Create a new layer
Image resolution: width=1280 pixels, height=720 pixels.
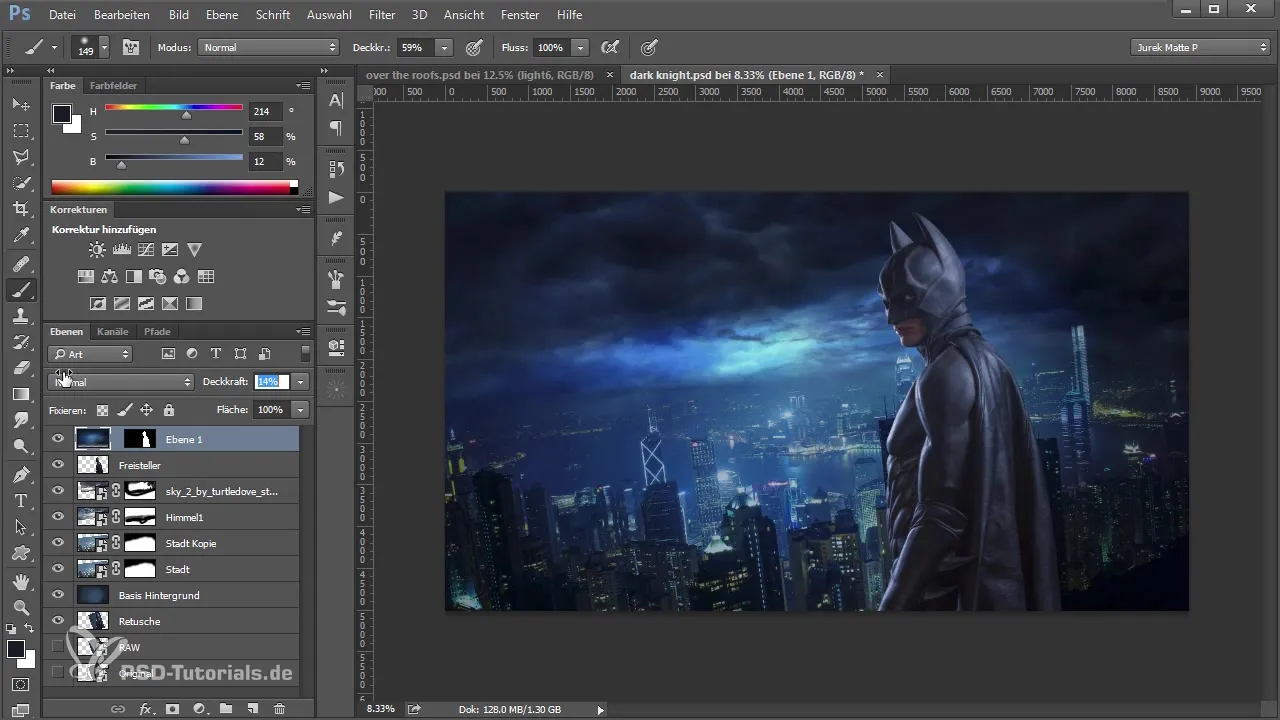point(253,708)
